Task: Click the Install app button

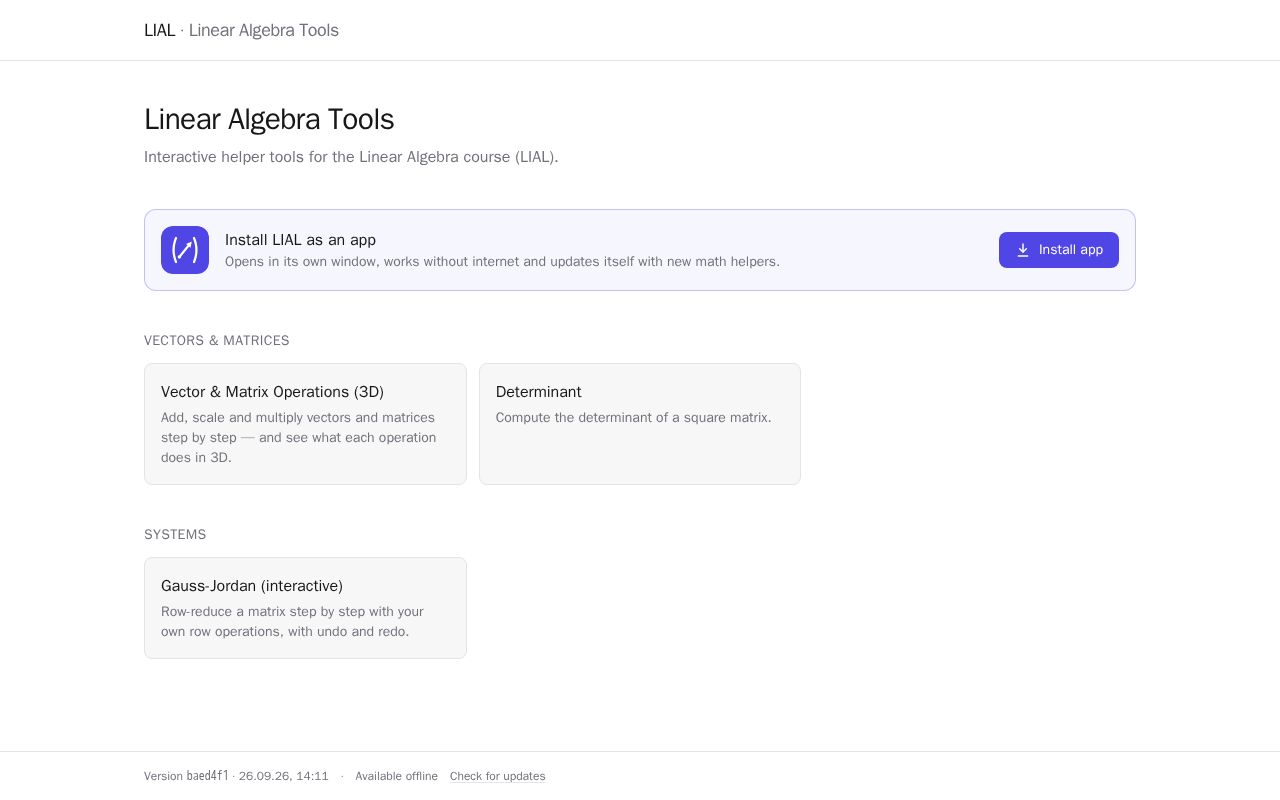Action: point(1059,250)
